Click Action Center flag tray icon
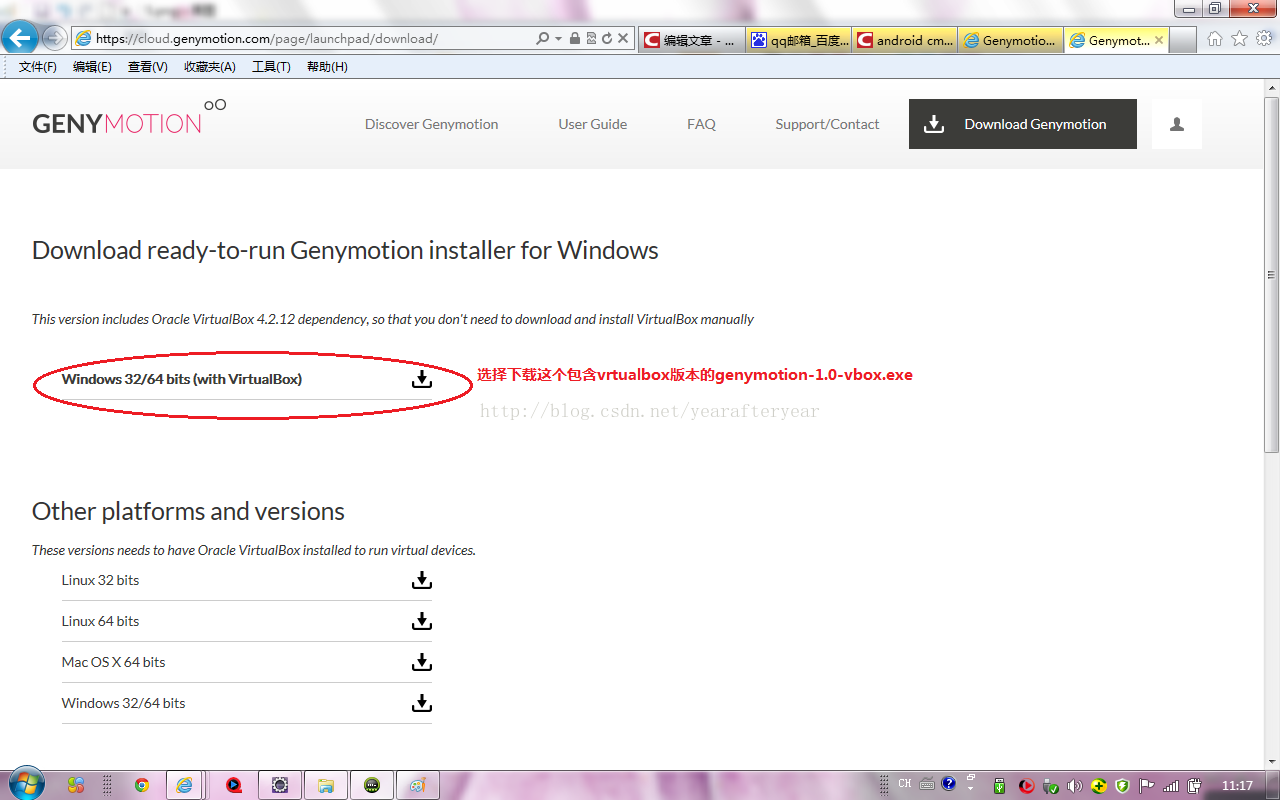1280x800 pixels. click(1147, 785)
